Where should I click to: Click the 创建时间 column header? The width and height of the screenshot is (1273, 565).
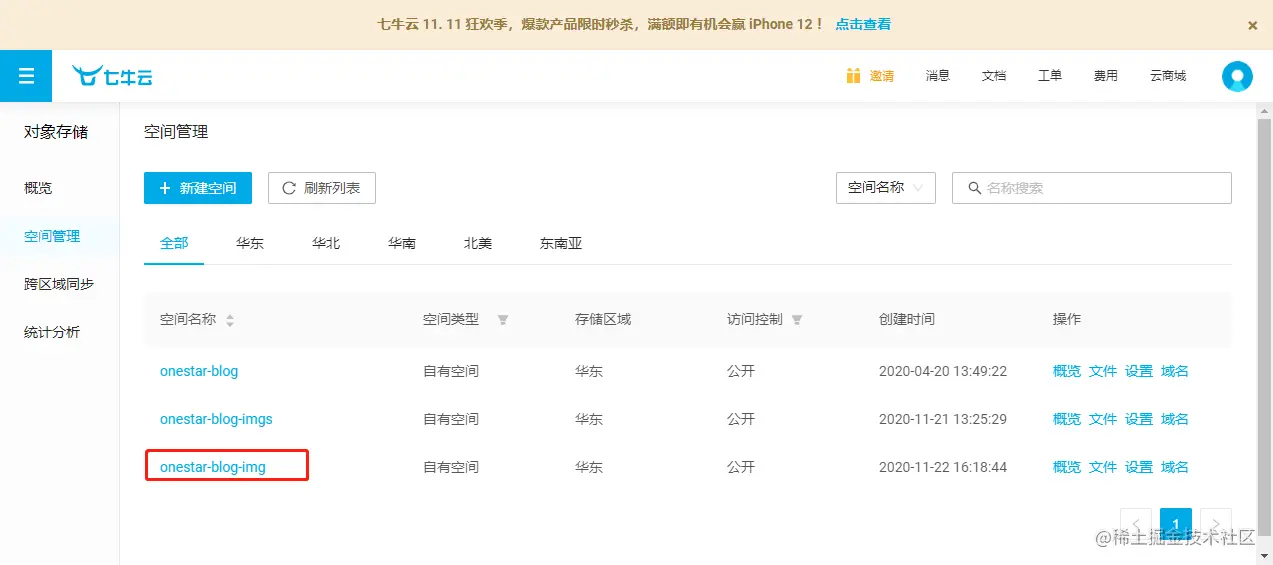point(907,320)
